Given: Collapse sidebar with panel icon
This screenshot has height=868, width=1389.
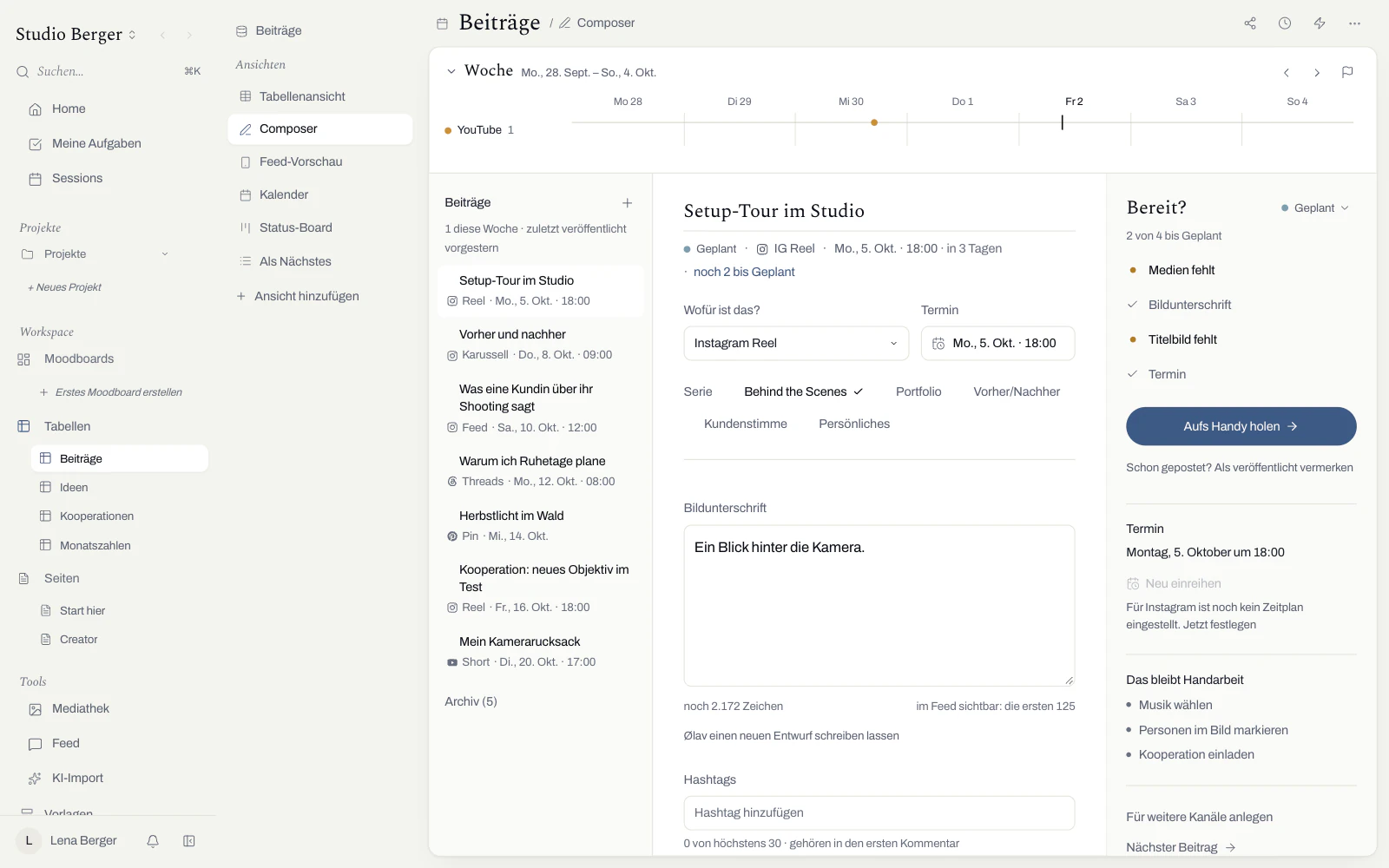Looking at the screenshot, I should (x=189, y=841).
